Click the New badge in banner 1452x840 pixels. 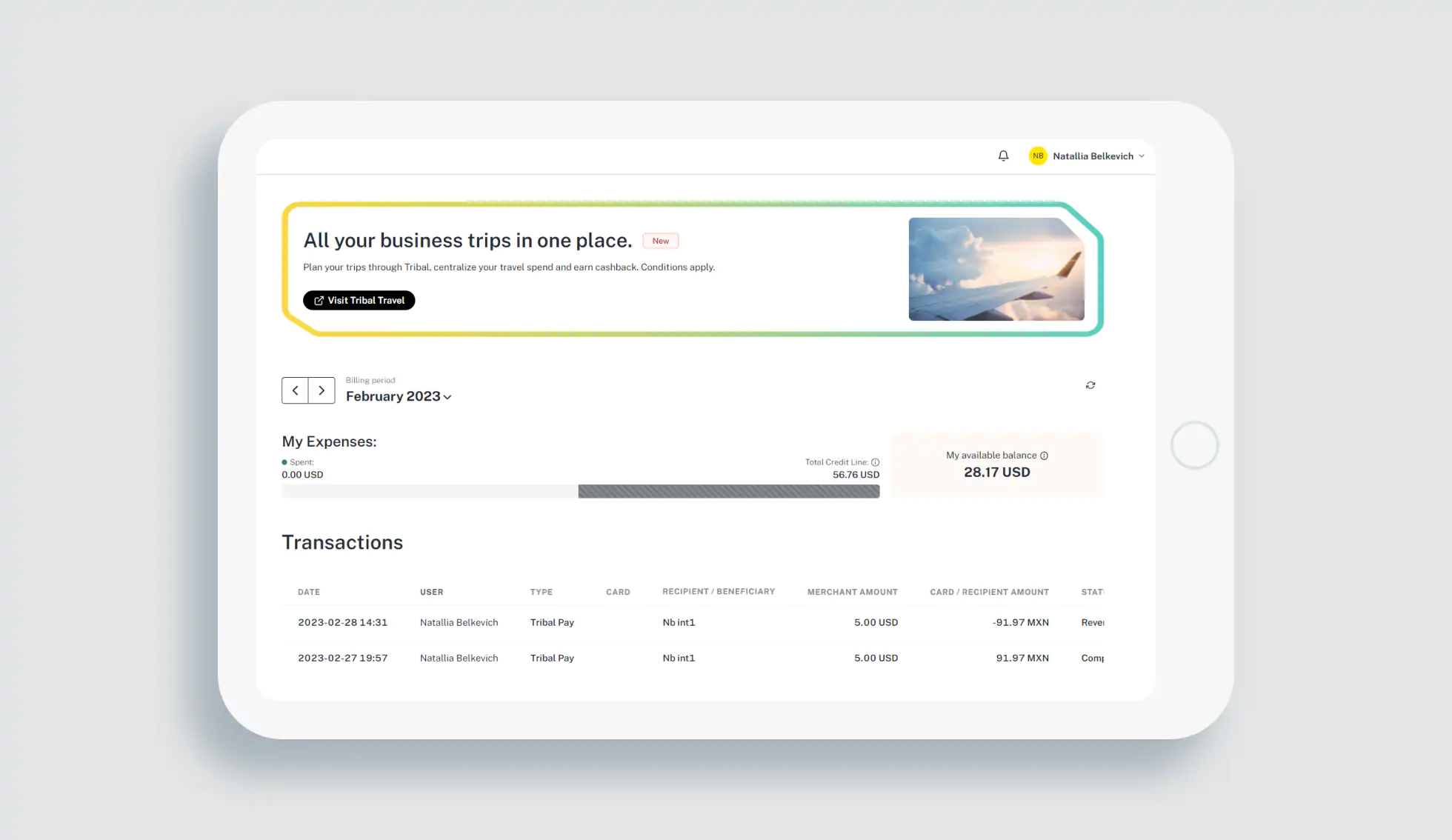point(660,241)
